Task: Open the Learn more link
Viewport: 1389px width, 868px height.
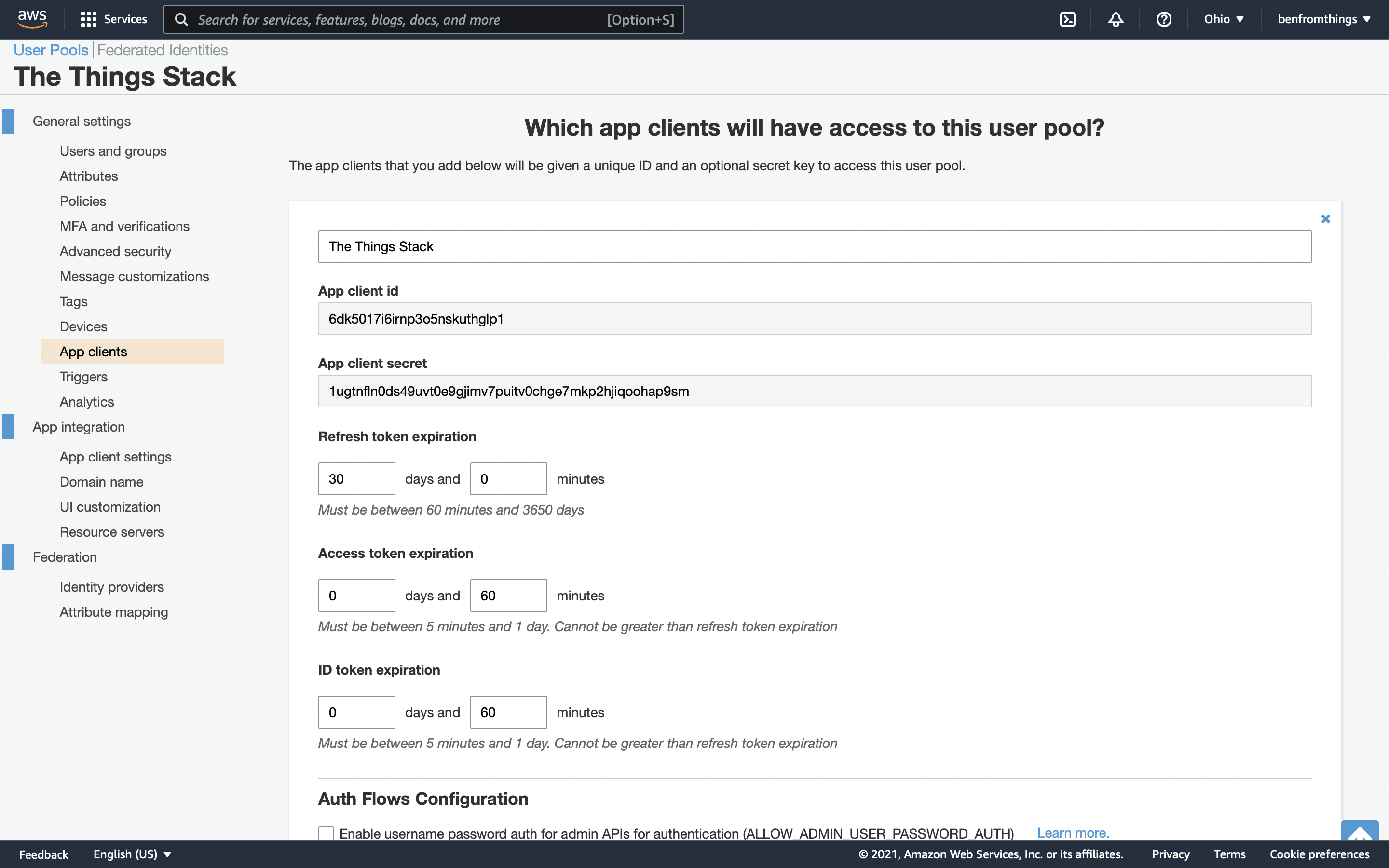Action: pyautogui.click(x=1073, y=833)
